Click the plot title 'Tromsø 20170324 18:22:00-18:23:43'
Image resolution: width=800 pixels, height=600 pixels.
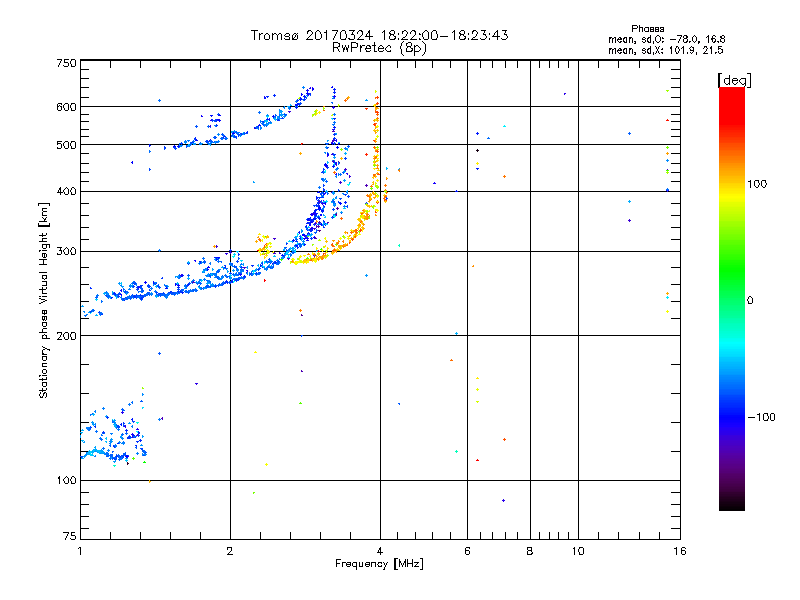pyautogui.click(x=380, y=35)
